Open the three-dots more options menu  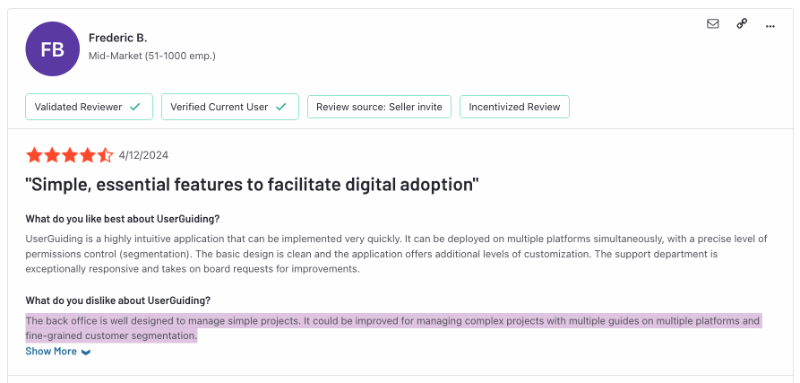(770, 26)
